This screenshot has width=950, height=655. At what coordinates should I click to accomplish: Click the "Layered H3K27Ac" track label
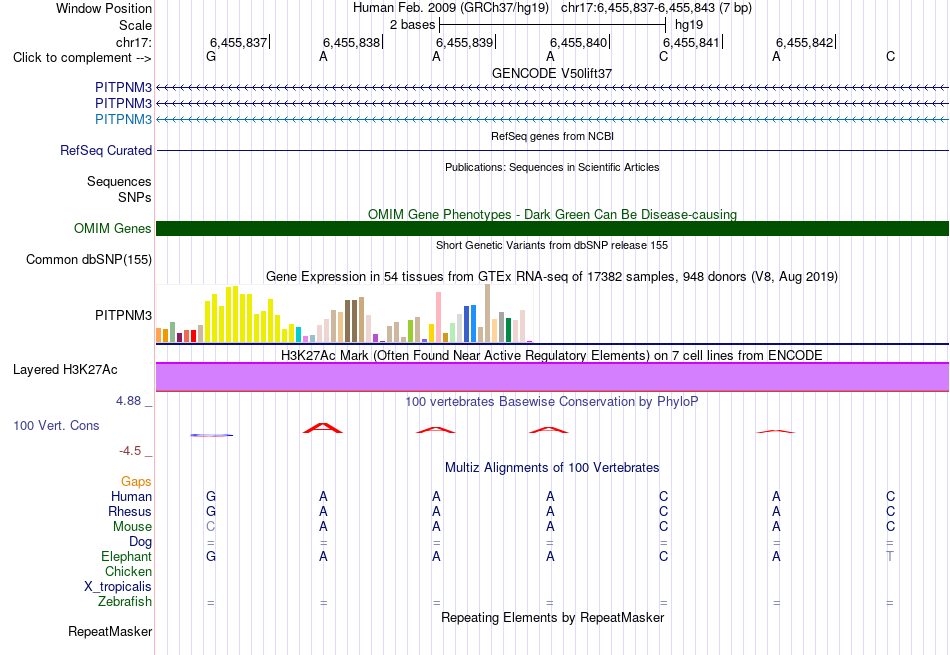tap(65, 370)
